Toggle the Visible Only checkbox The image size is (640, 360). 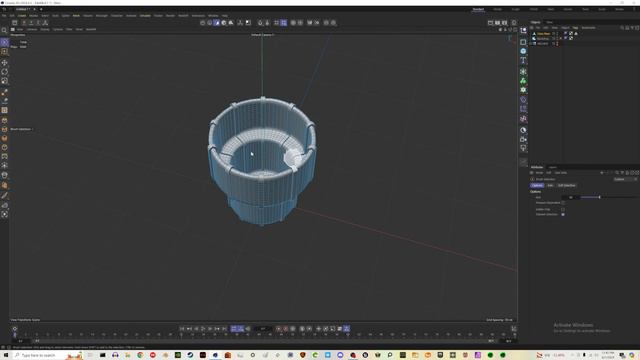(563, 209)
